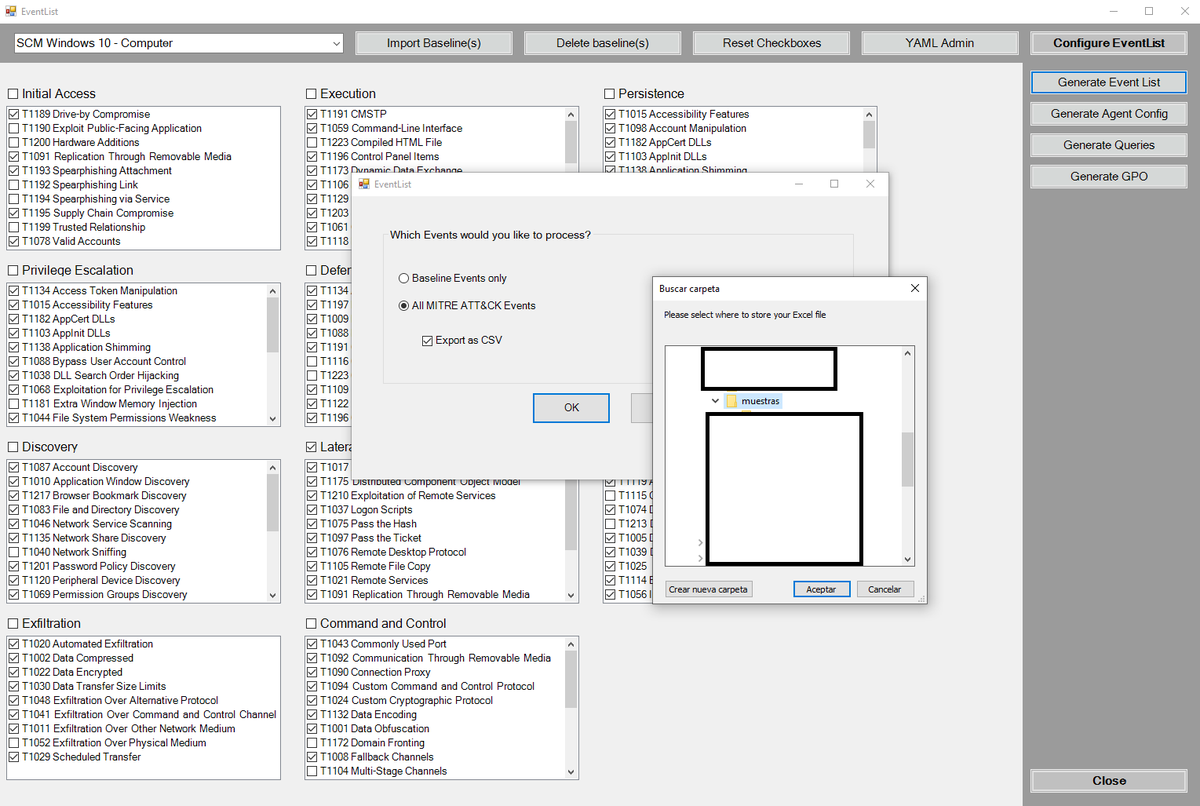This screenshot has width=1200, height=806.
Task: Select All MITRE ATT&CK Events radio button
Action: click(x=404, y=306)
